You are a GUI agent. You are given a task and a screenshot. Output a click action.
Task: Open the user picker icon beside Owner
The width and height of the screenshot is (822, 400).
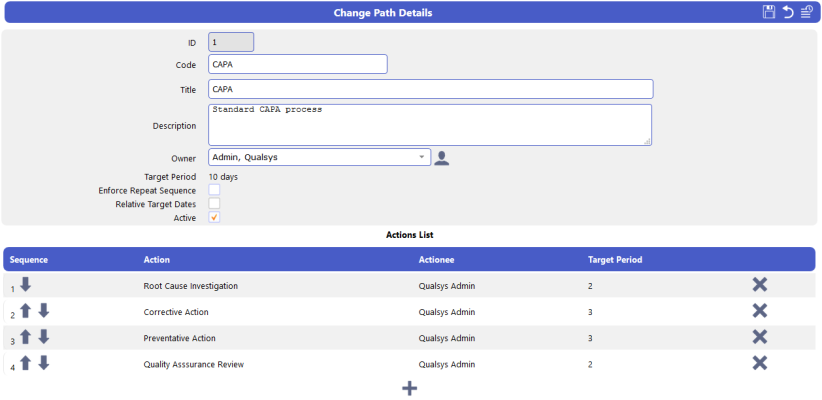click(x=442, y=158)
